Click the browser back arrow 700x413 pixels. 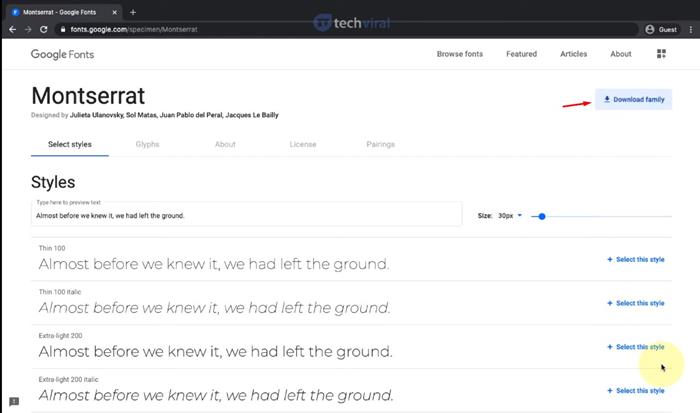point(12,29)
